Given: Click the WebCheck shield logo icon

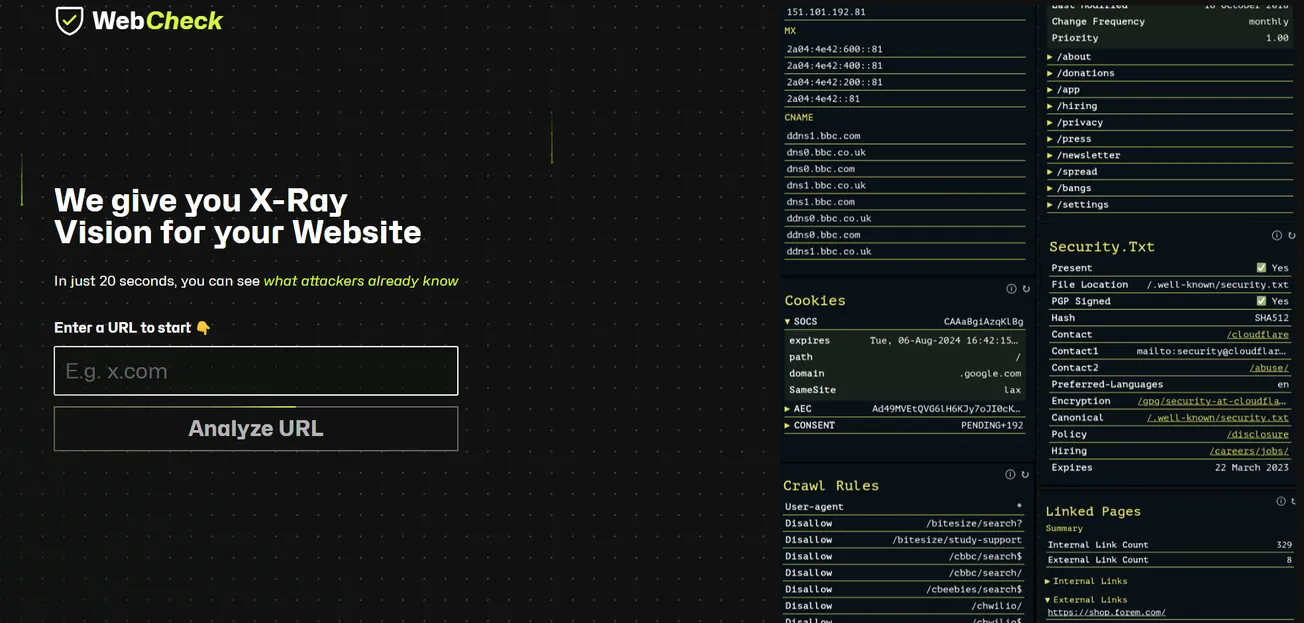Looking at the screenshot, I should pos(69,20).
